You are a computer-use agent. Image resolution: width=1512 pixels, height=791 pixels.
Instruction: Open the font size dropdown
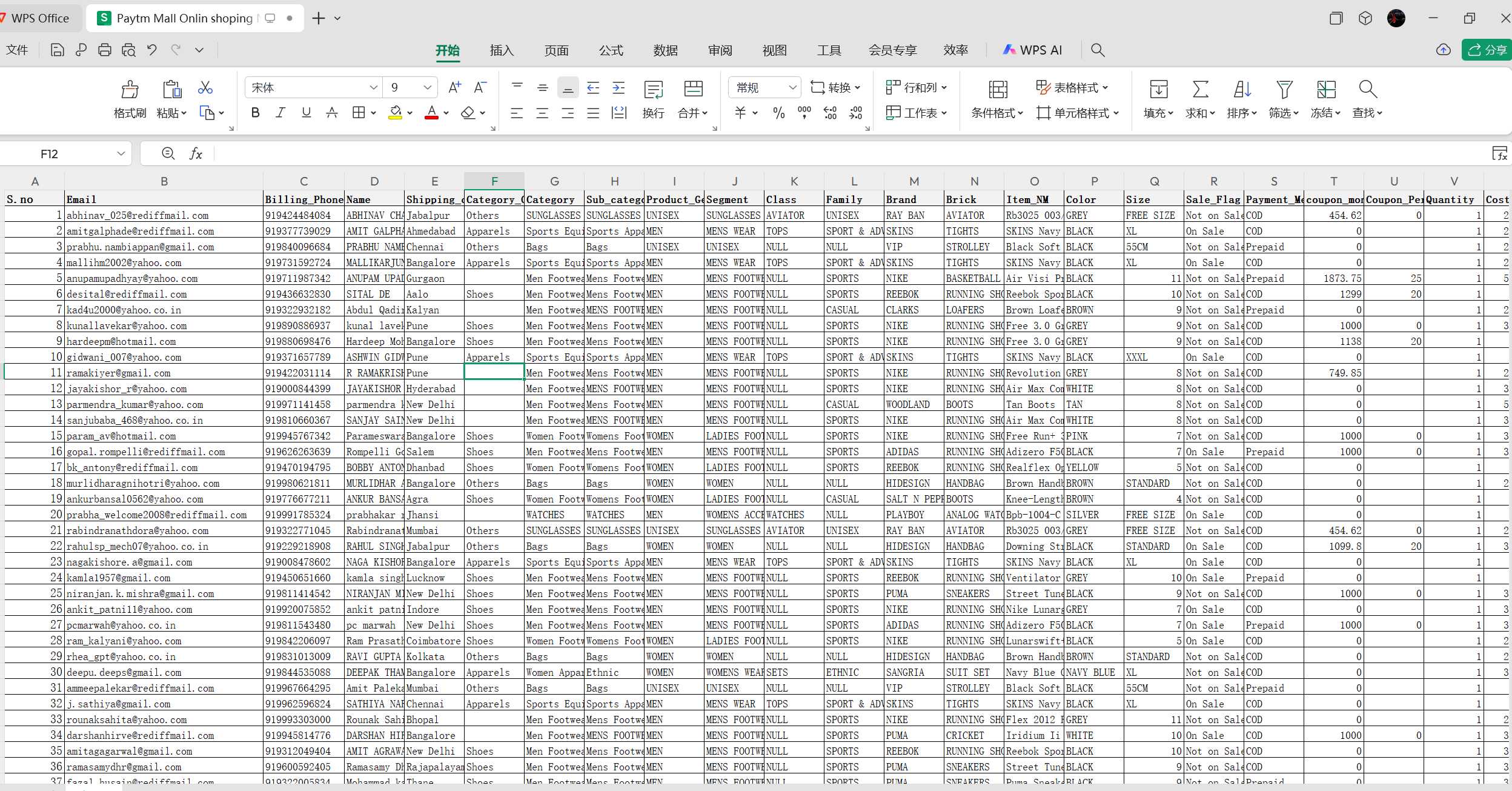point(427,88)
